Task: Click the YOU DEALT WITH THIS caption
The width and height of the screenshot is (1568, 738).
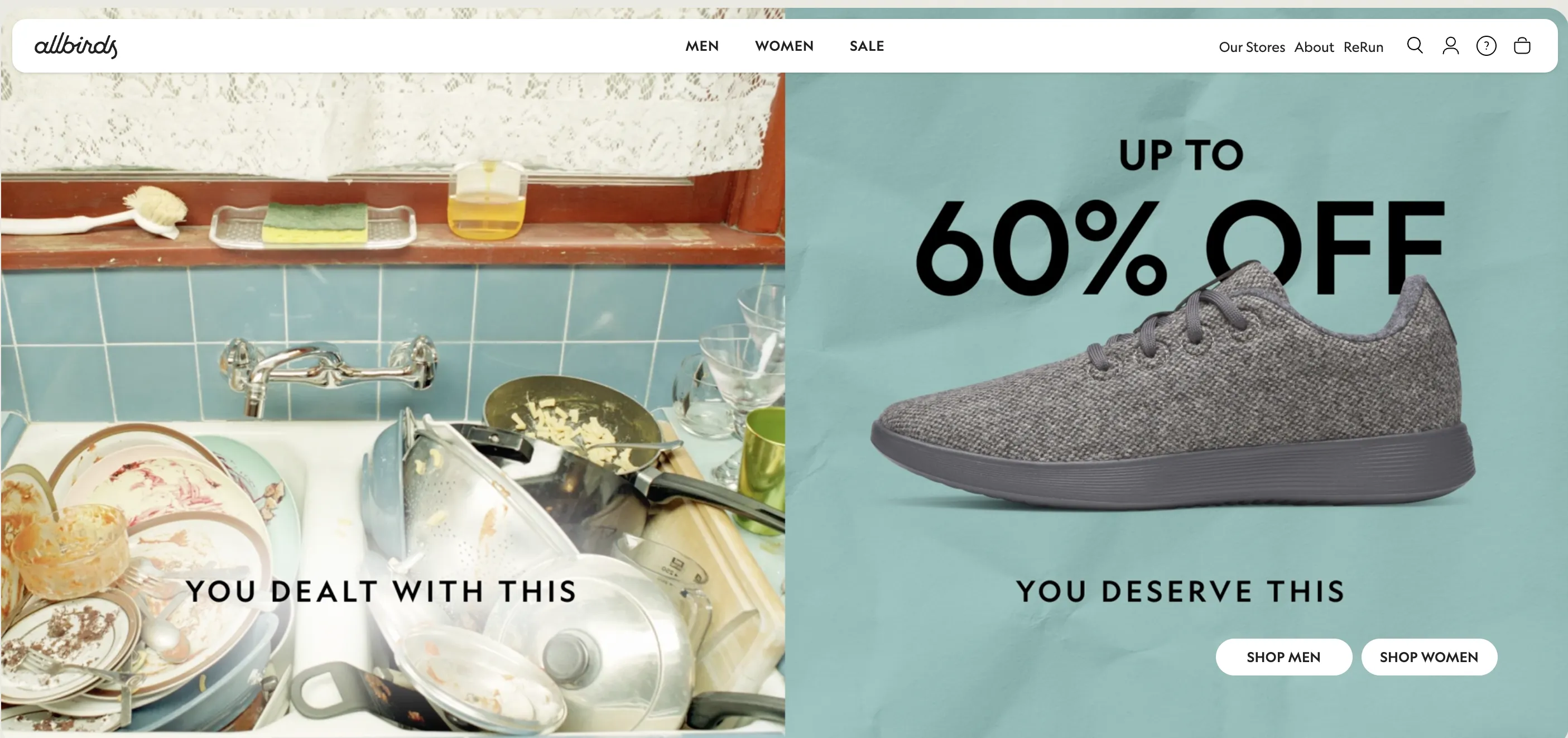Action: 381,591
